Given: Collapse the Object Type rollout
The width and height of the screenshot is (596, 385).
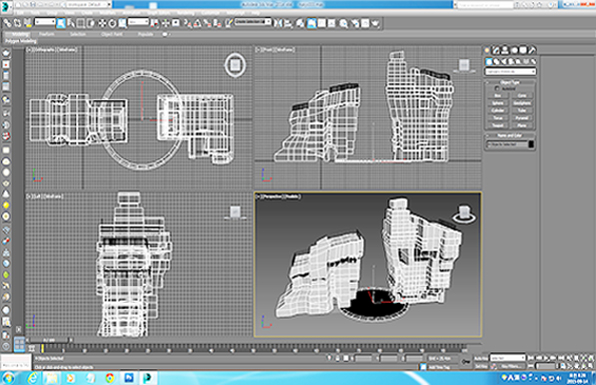Looking at the screenshot, I should click(510, 82).
